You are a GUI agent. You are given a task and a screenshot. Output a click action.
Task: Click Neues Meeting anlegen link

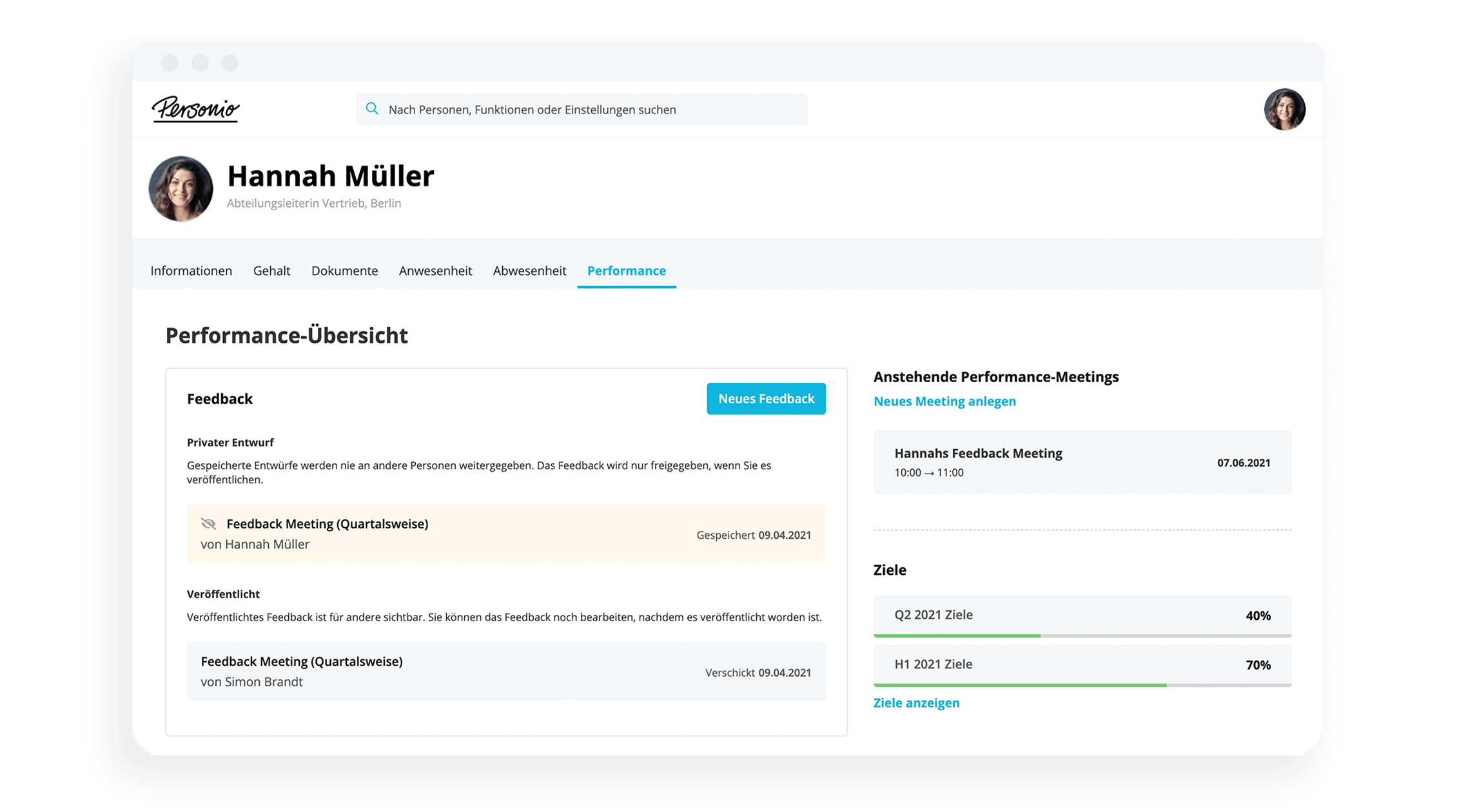[x=944, y=401]
